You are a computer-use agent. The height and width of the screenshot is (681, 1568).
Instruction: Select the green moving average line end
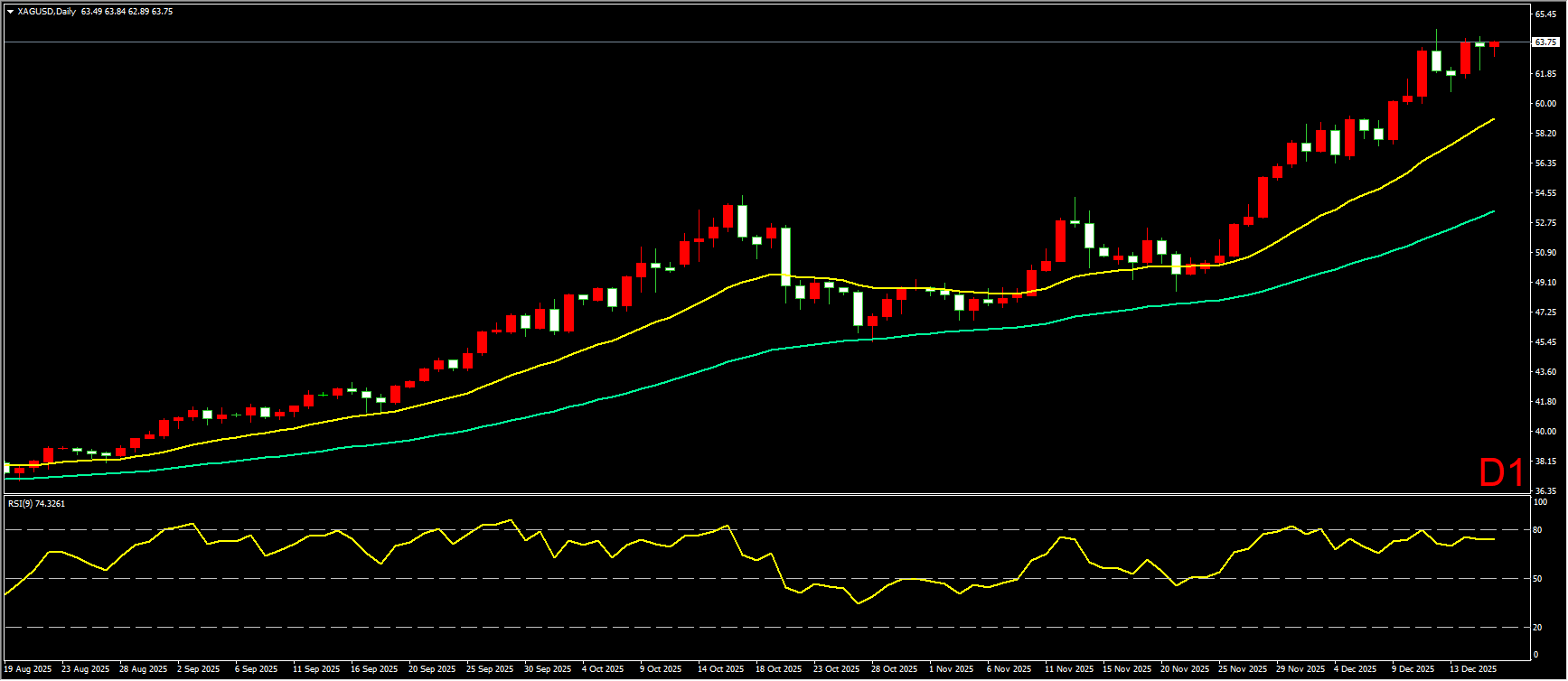click(1493, 211)
